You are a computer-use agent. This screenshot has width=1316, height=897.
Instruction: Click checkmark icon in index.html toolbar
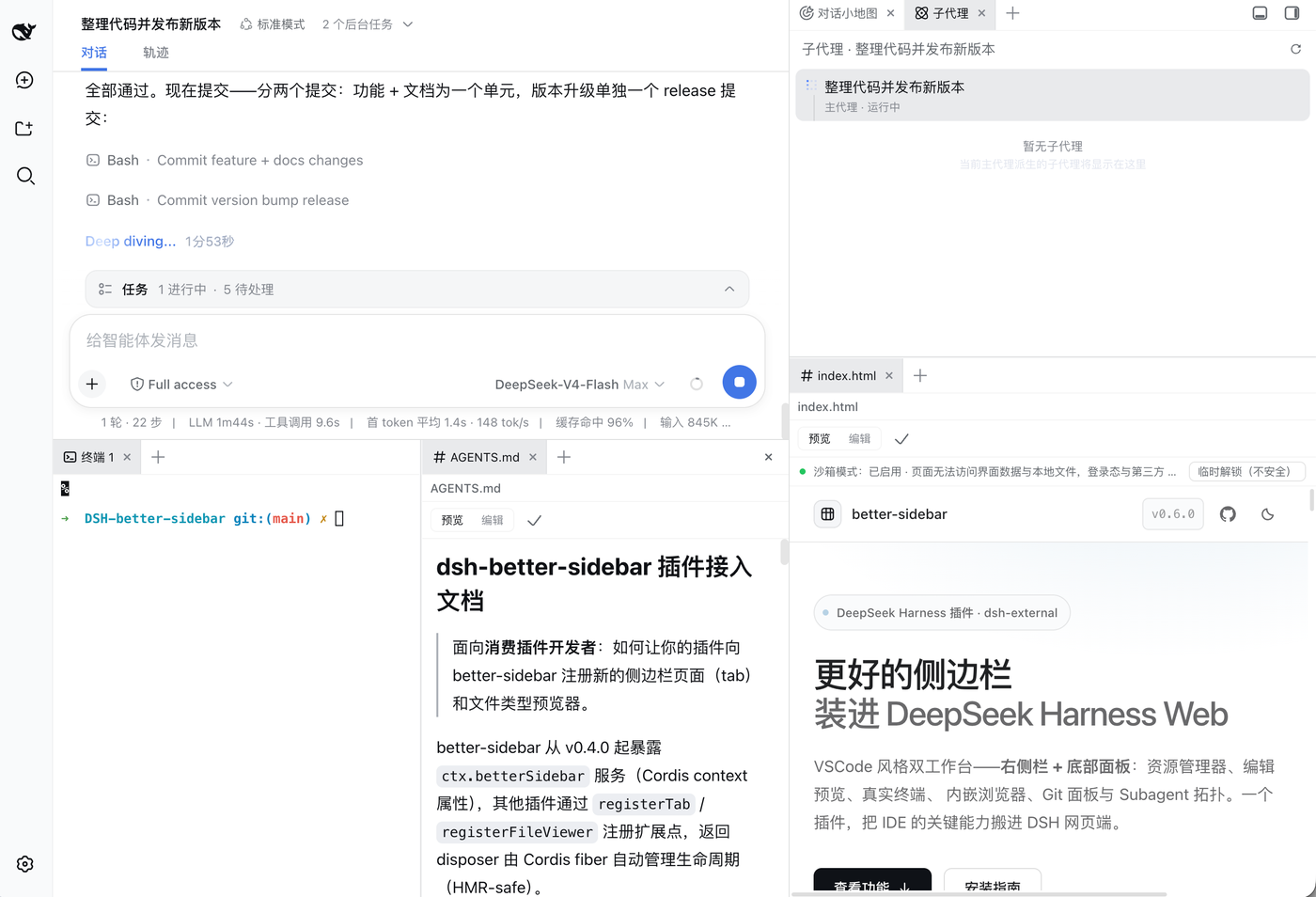[x=901, y=438]
